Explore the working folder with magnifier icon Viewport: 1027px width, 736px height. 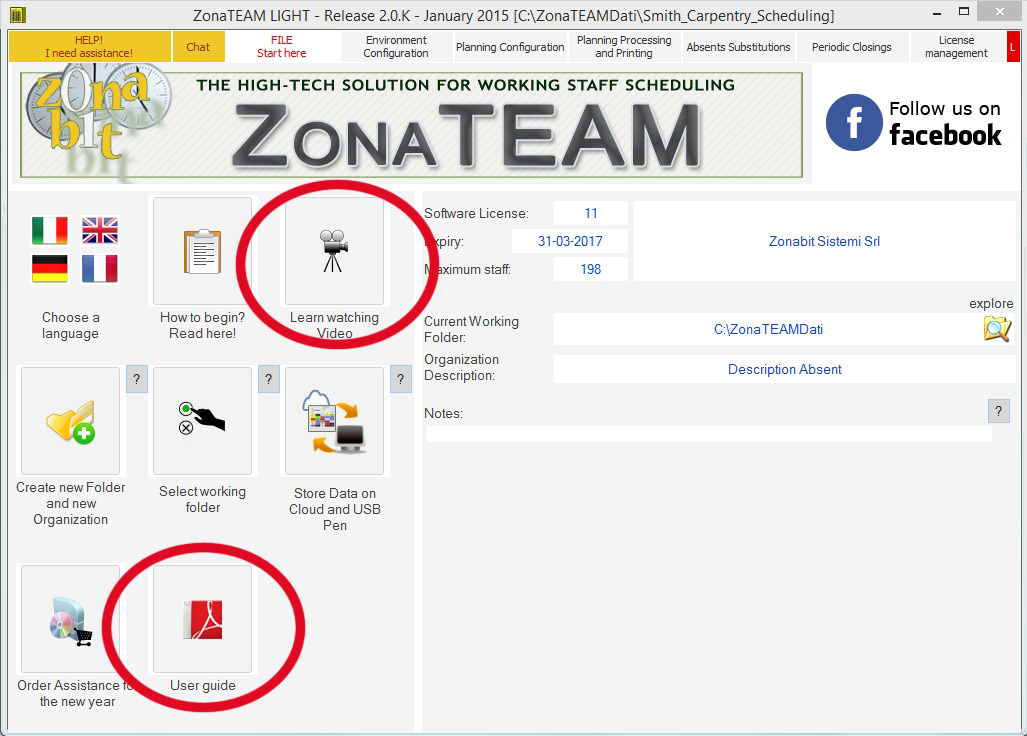[997, 328]
